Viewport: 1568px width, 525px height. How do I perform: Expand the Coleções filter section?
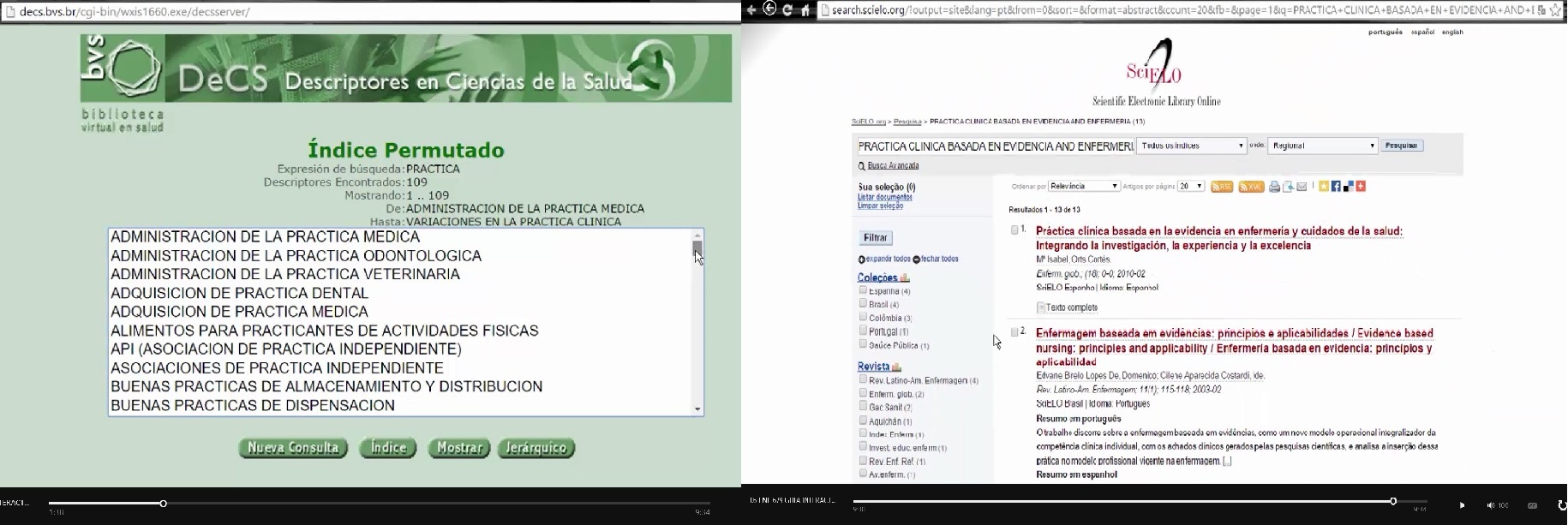pyautogui.click(x=877, y=277)
